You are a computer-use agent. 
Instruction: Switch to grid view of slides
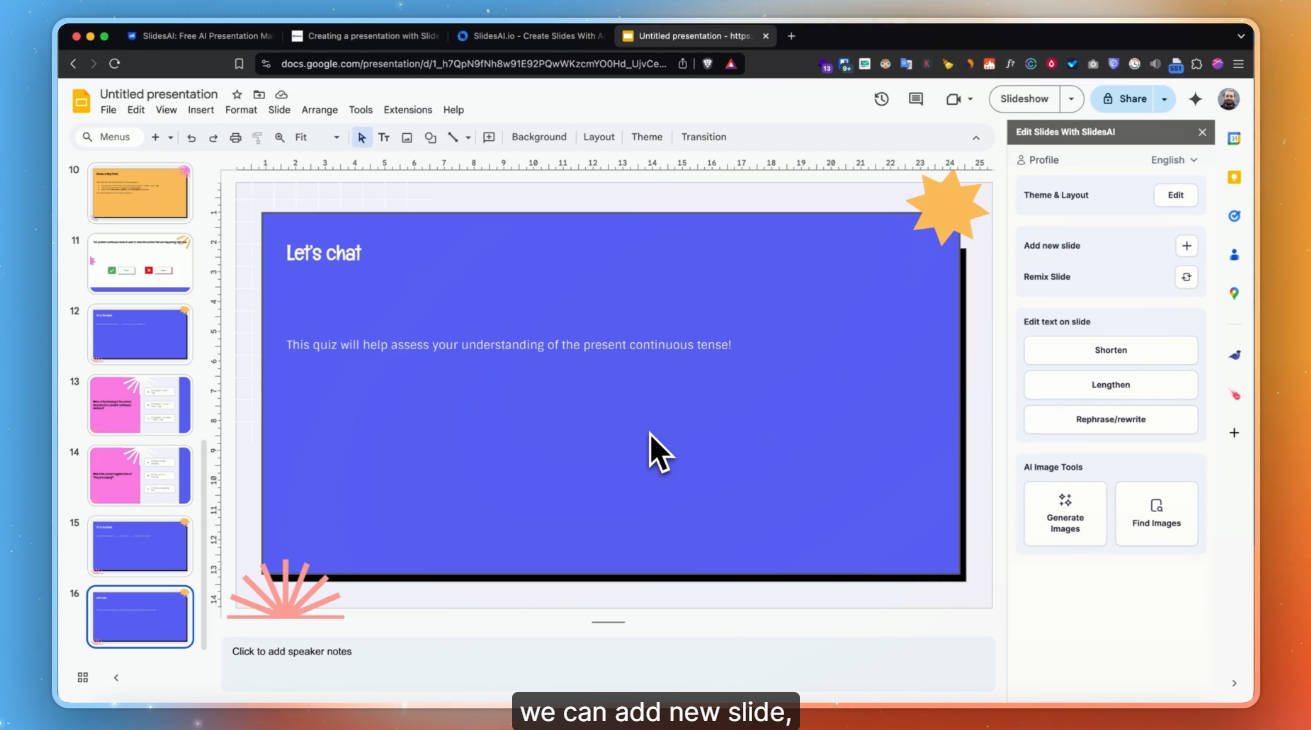(83, 677)
